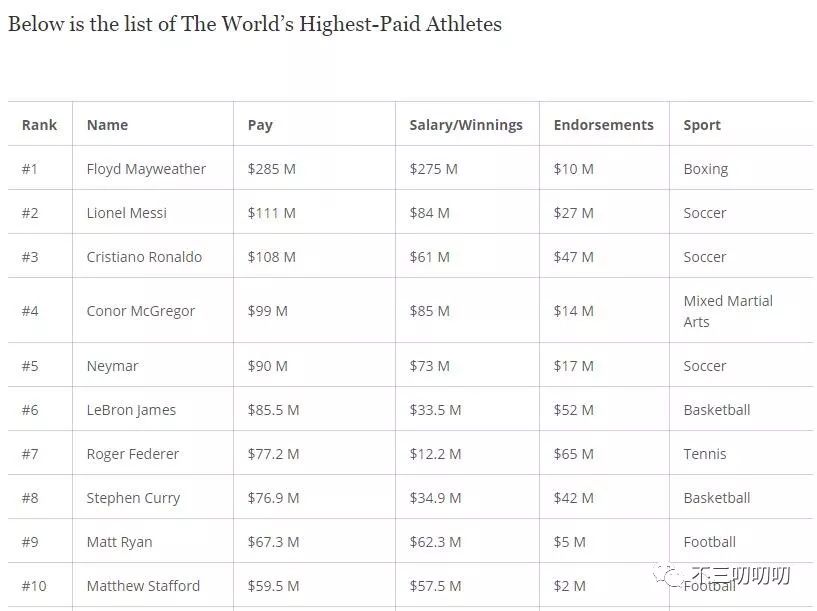The image size is (817, 611).
Task: Click the Matthew Stafford name cell
Action: pos(143,586)
